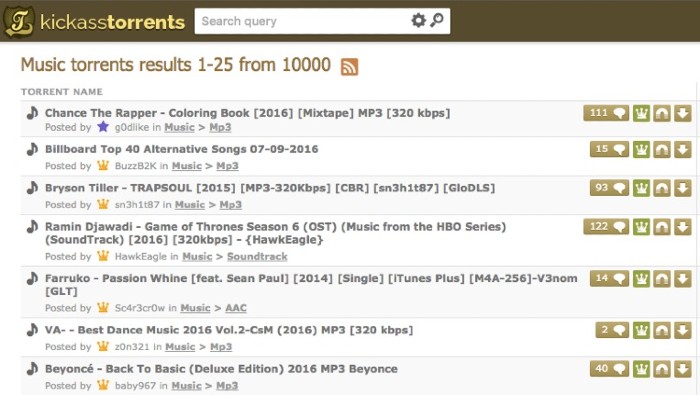
Task: Download arrow for Game of Thrones OST
Action: pos(683,227)
